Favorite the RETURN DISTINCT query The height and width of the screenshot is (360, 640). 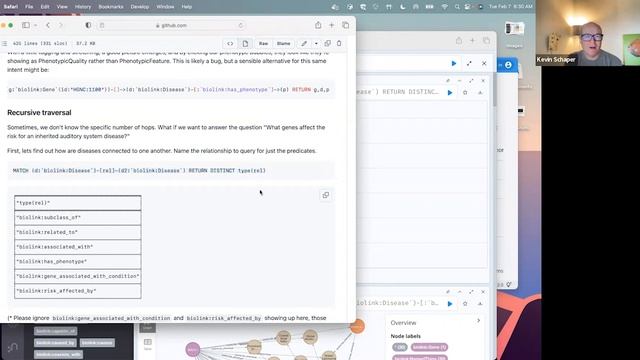tap(465, 92)
